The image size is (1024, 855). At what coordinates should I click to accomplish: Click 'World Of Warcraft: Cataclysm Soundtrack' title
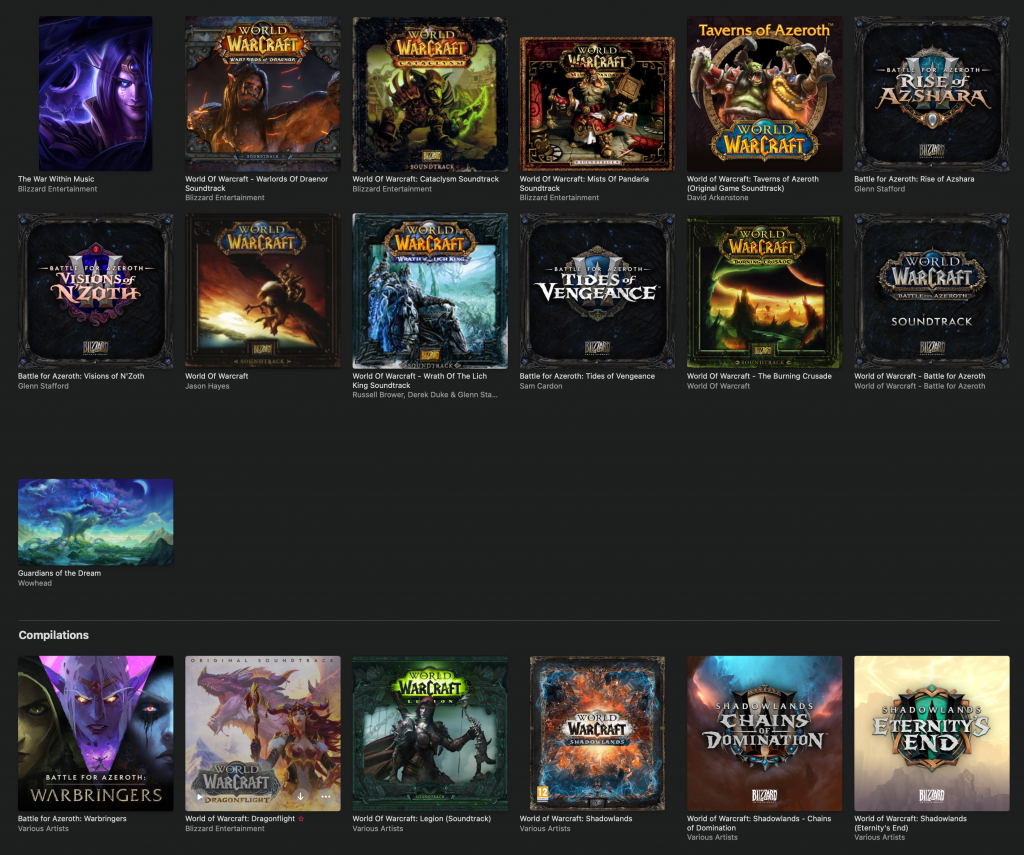(x=425, y=179)
